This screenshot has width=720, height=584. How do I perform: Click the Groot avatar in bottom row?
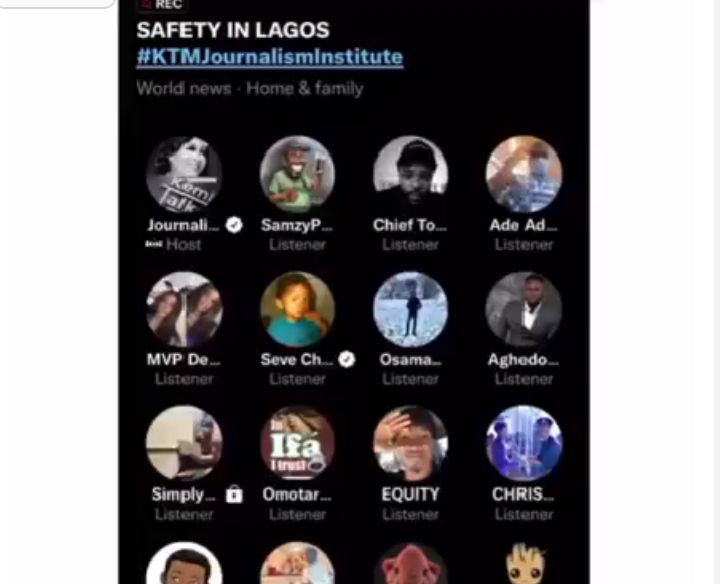pyautogui.click(x=524, y=563)
